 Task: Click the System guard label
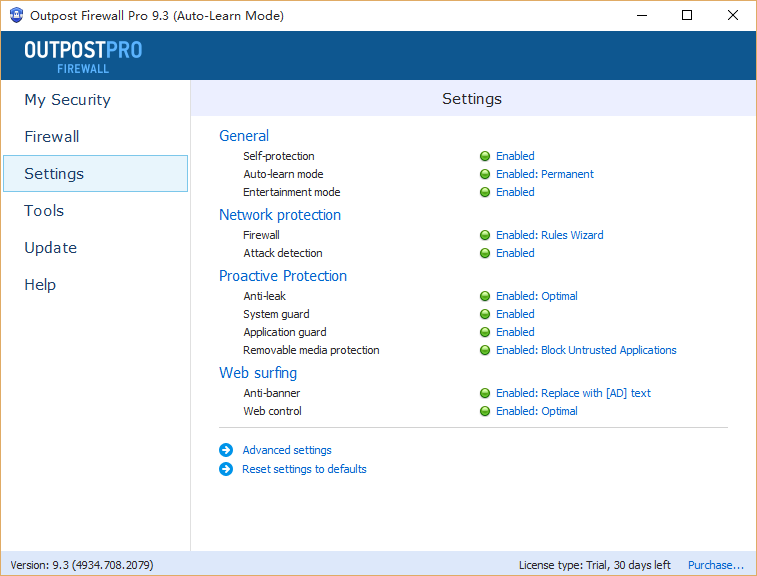click(x=276, y=314)
